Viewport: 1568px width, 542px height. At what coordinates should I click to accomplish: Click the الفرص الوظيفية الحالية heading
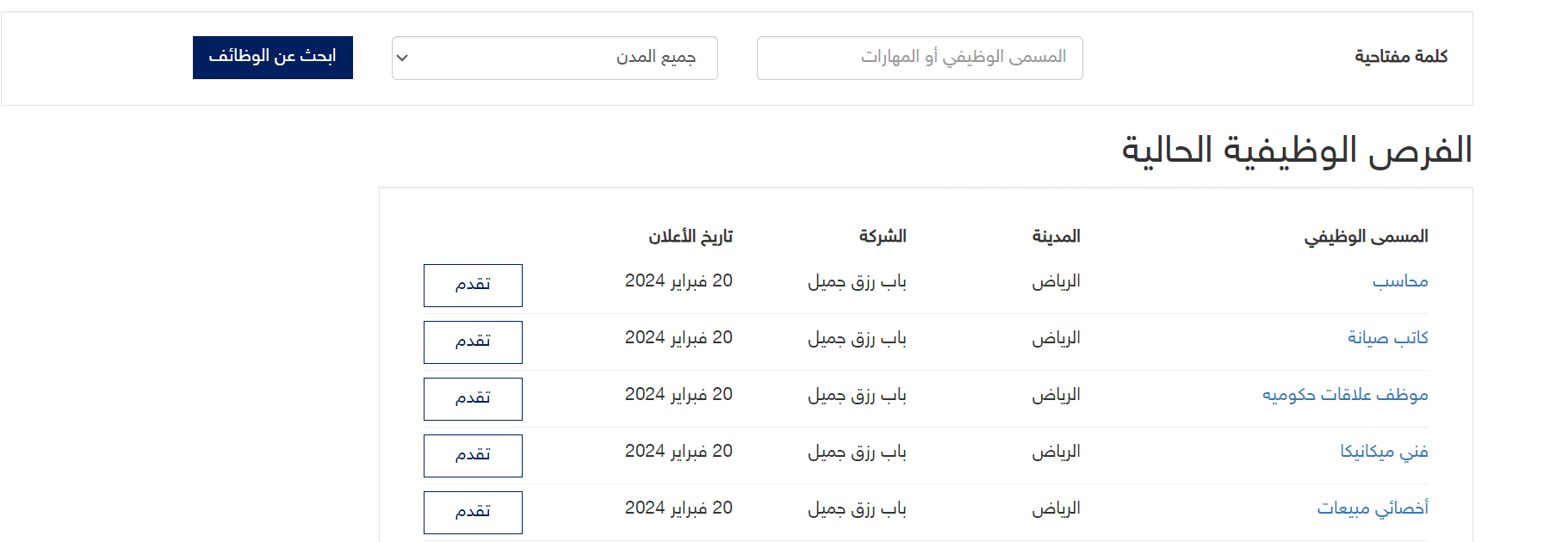pyautogui.click(x=1297, y=151)
